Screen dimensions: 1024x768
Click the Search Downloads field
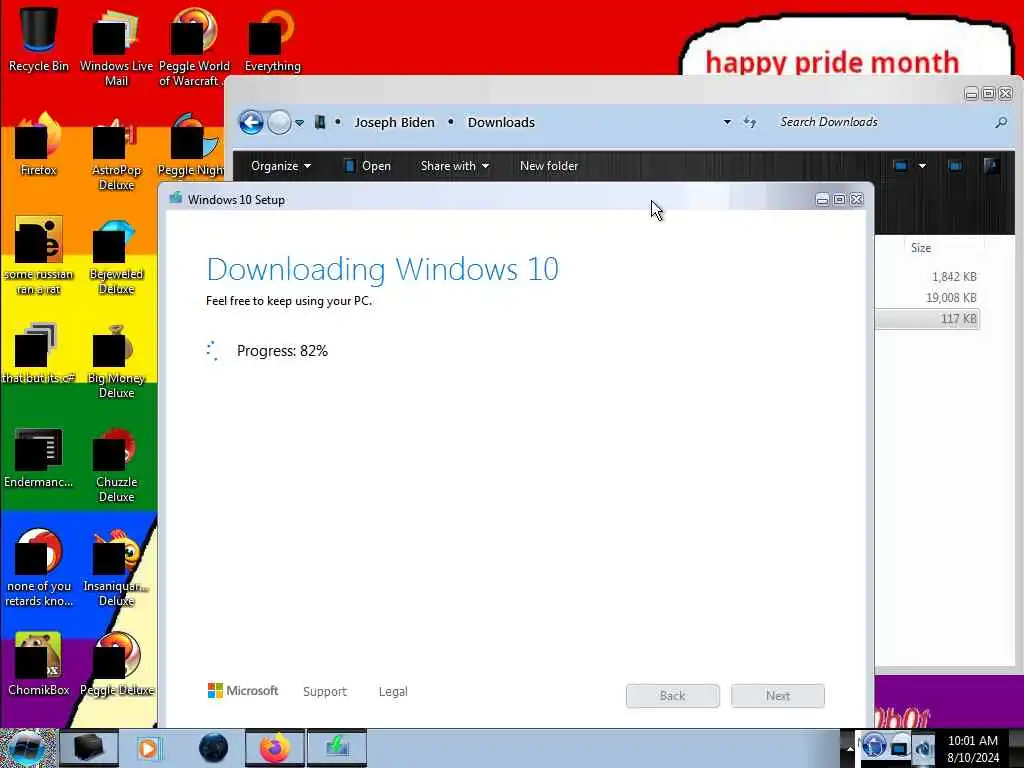(882, 122)
